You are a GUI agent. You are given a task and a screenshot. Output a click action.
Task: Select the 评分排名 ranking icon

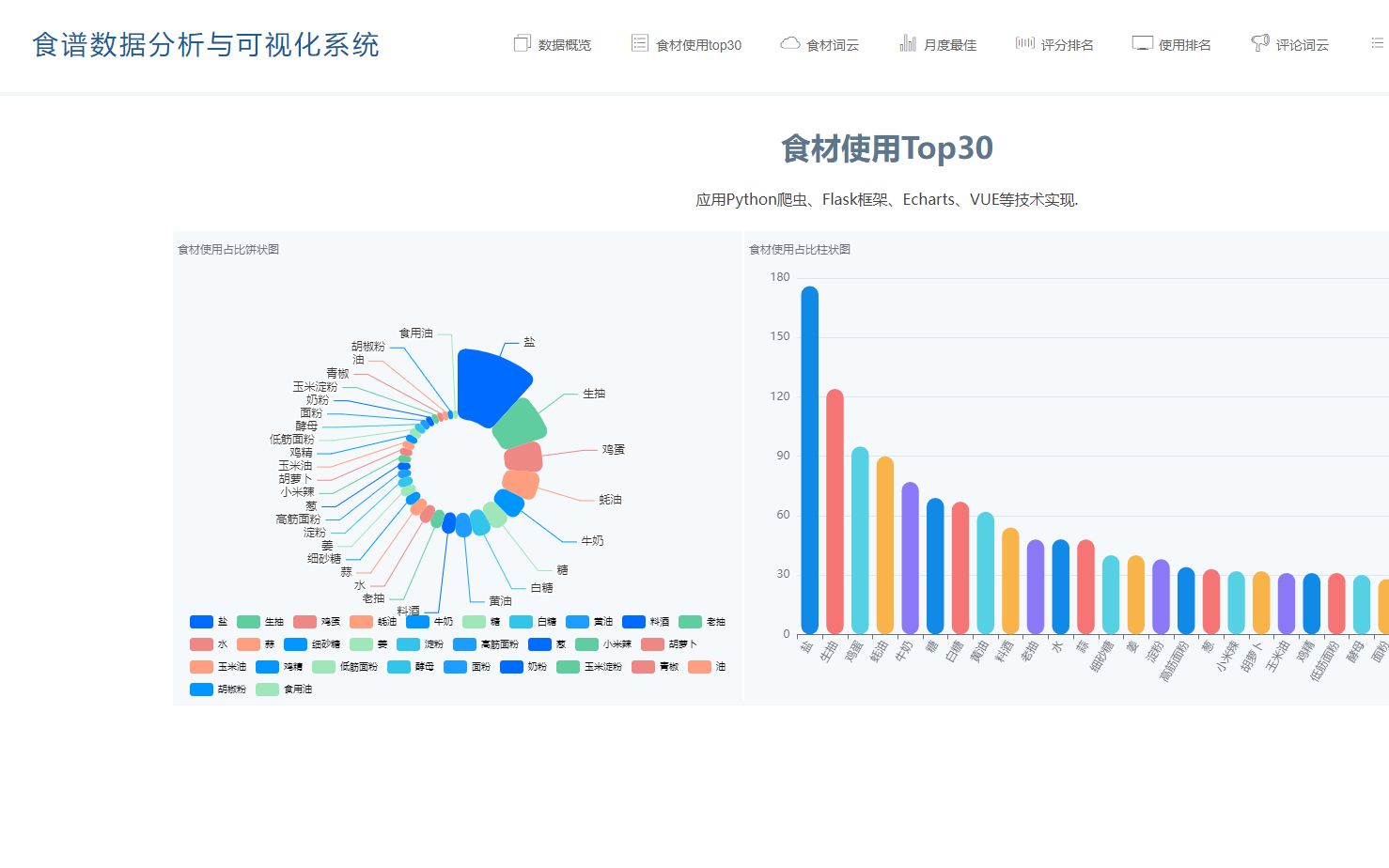pos(1023,41)
